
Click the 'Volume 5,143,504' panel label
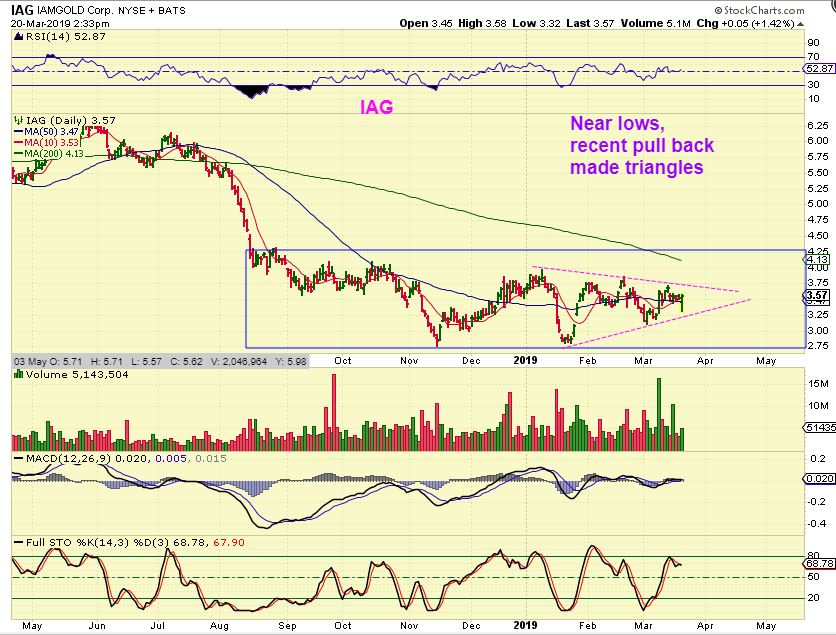click(77, 374)
